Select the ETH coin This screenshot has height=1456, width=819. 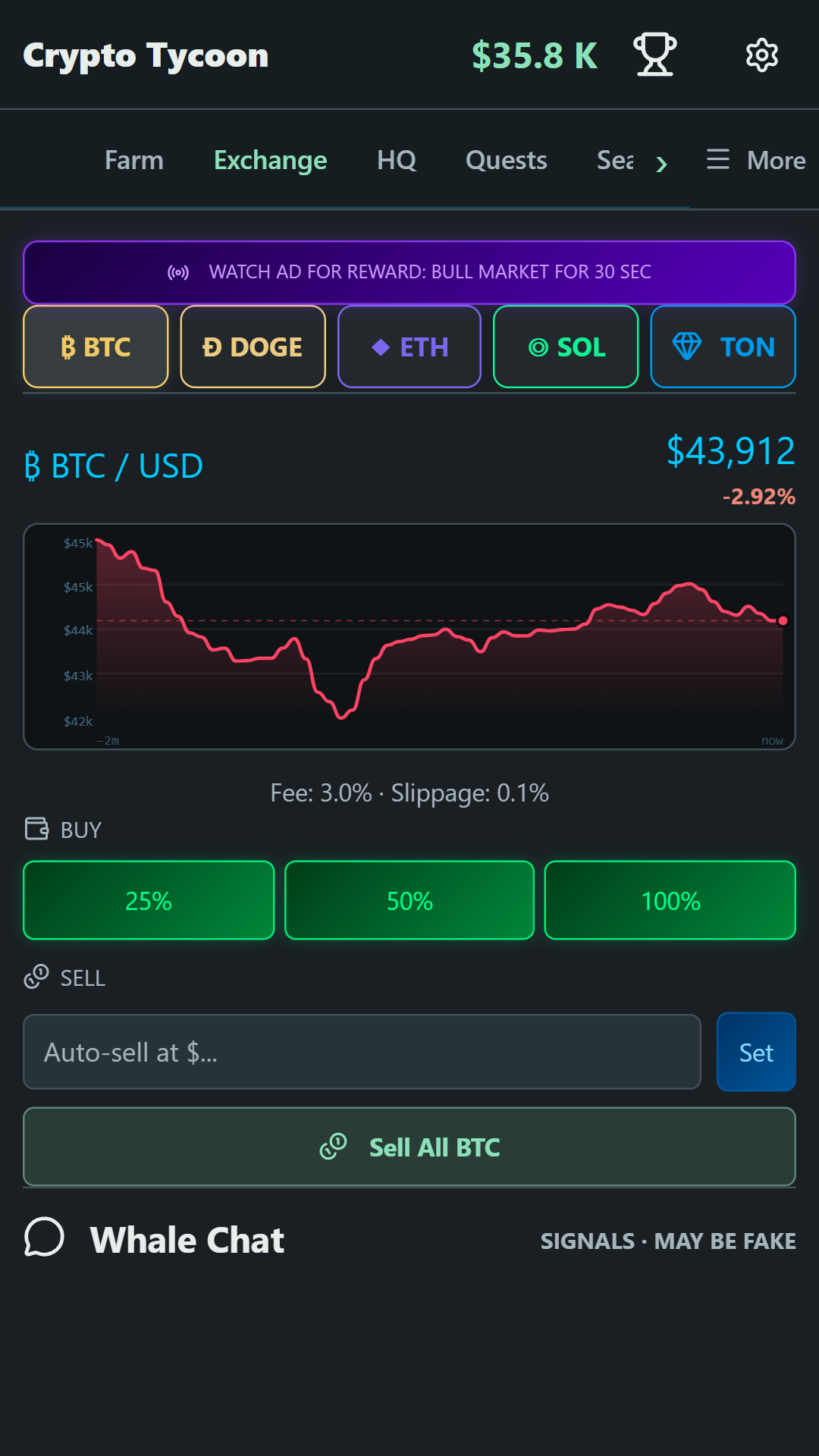tap(409, 347)
